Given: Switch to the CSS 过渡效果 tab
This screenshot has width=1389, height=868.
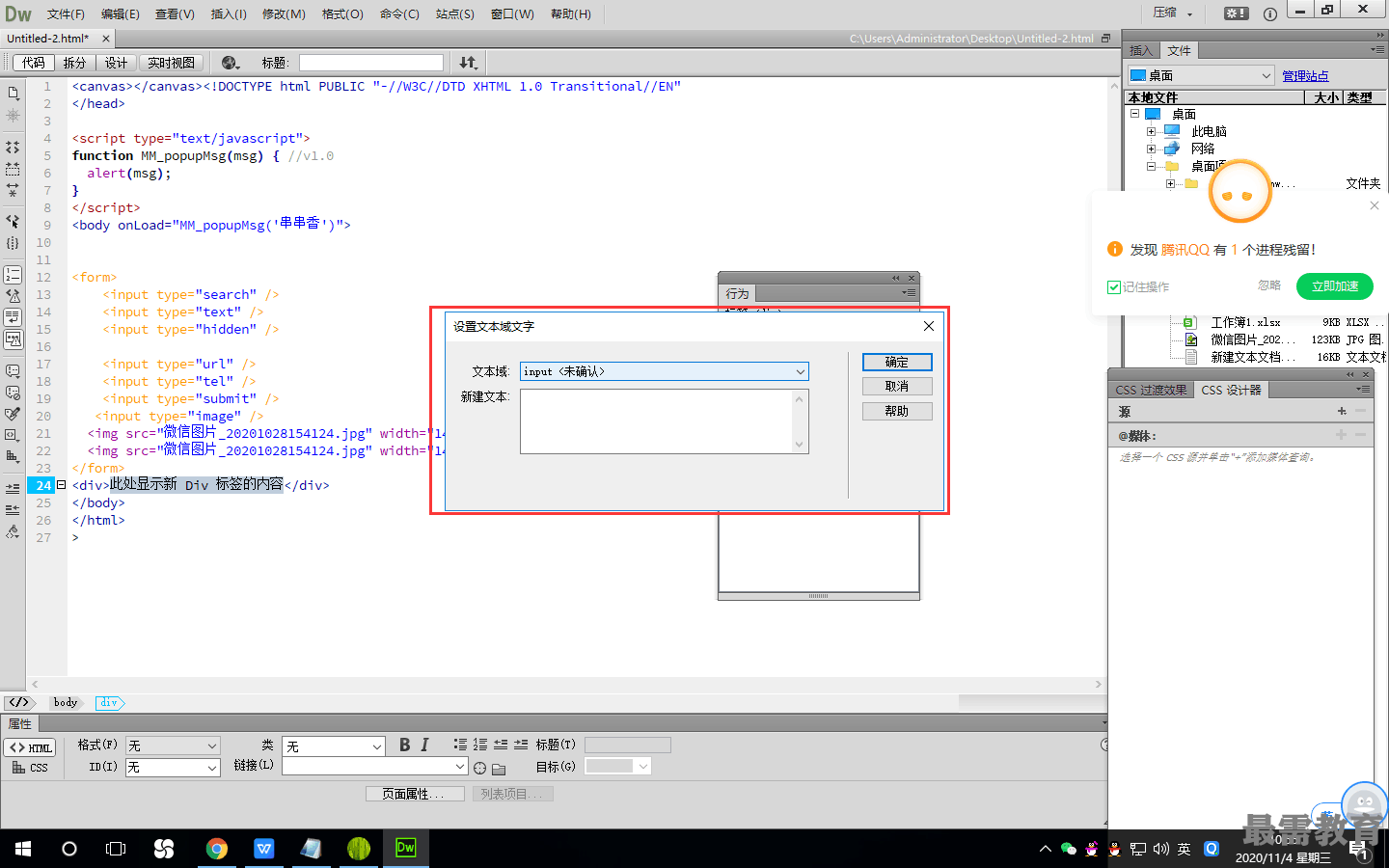Looking at the screenshot, I should pos(1151,390).
